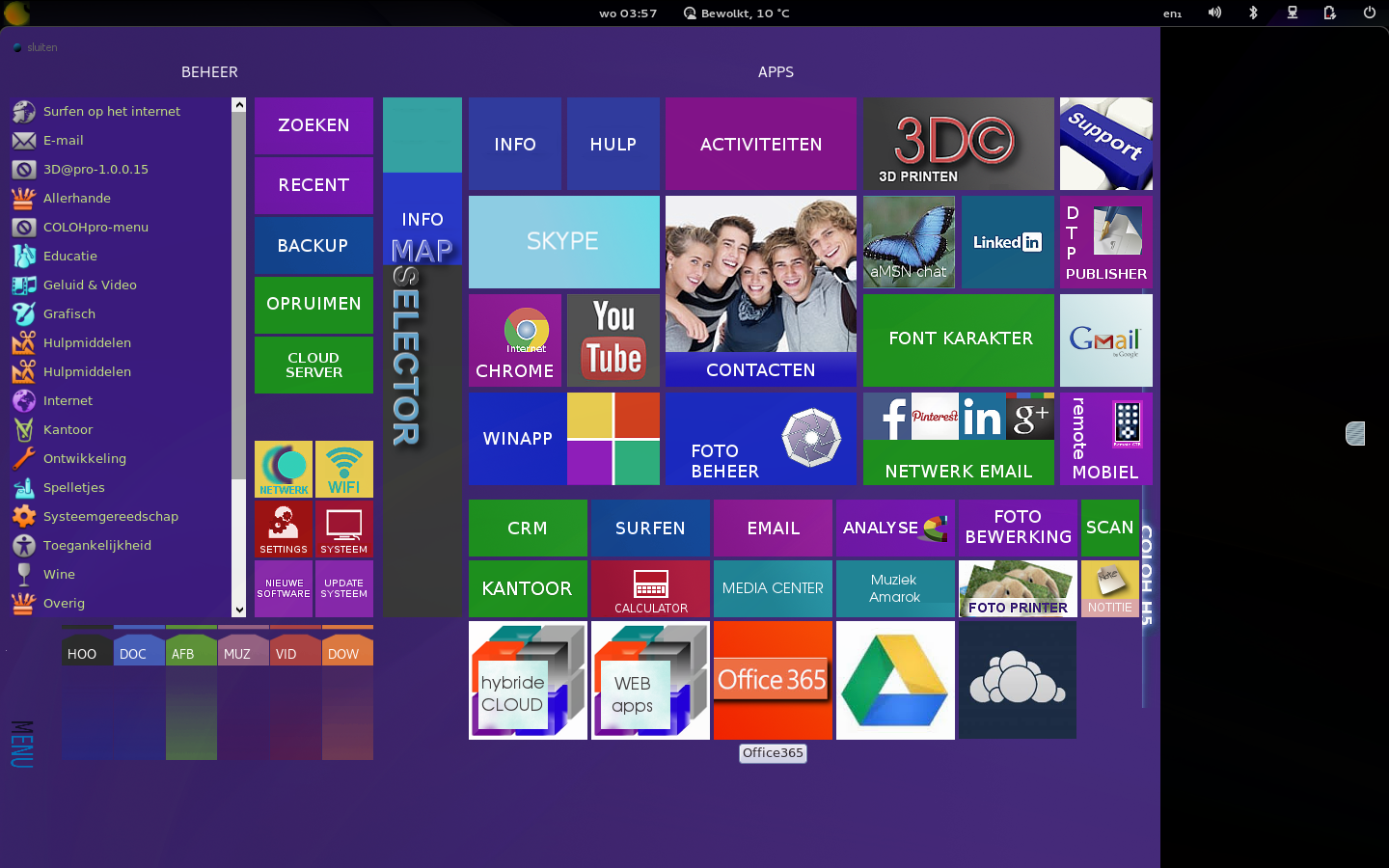Screen dimensions: 1389x868
Task: Open the remote Mobiel tile
Action: (1106, 439)
